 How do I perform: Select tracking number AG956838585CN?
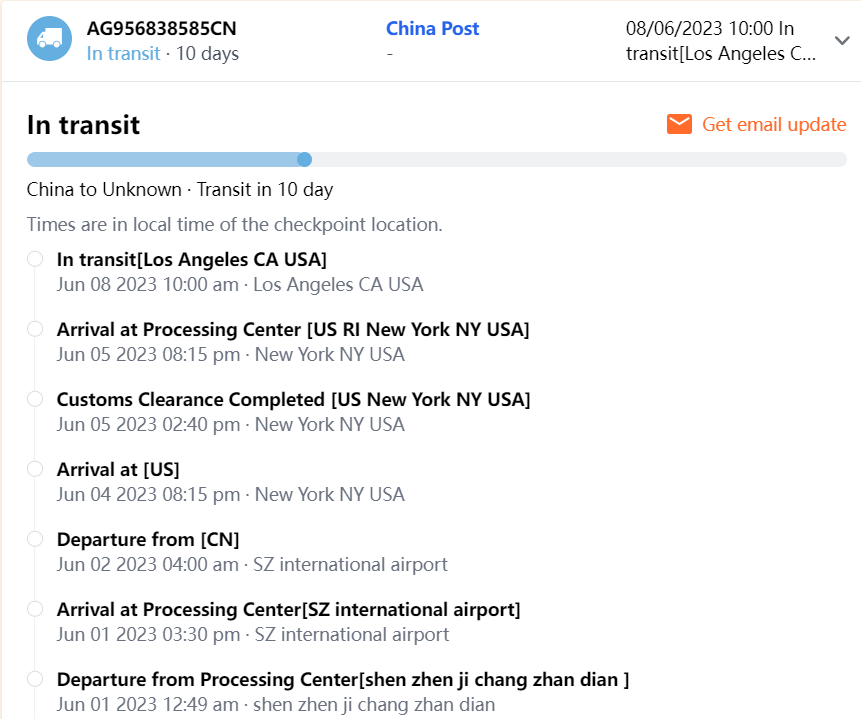coord(162,28)
